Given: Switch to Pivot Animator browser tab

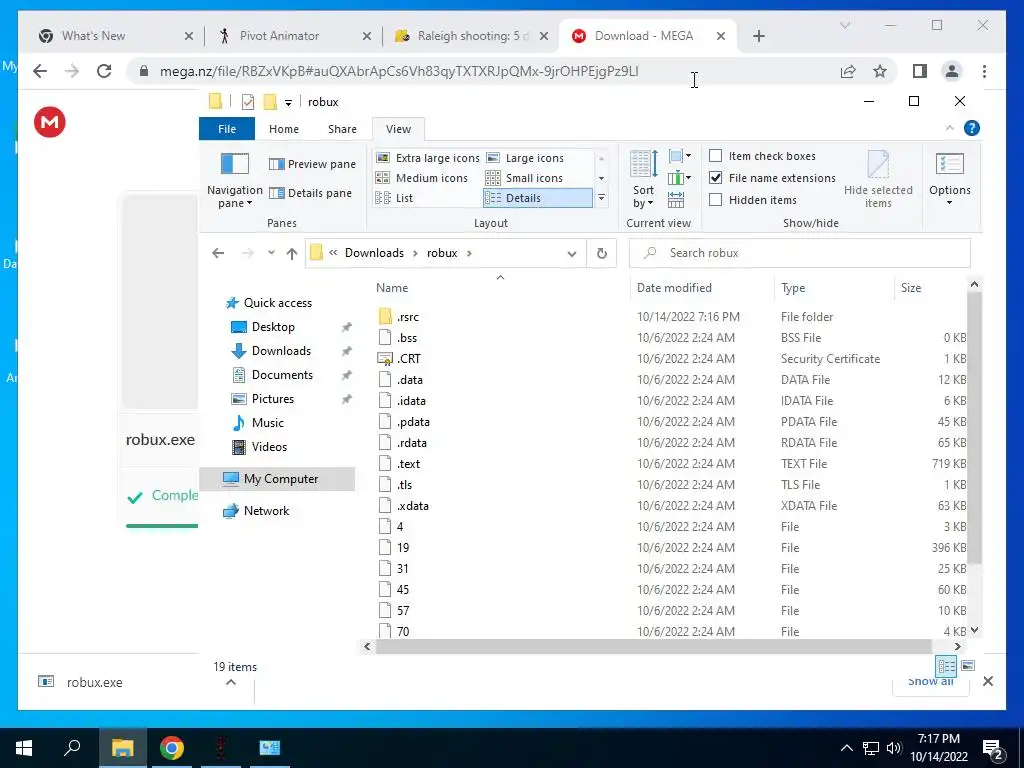Looking at the screenshot, I should [x=295, y=36].
